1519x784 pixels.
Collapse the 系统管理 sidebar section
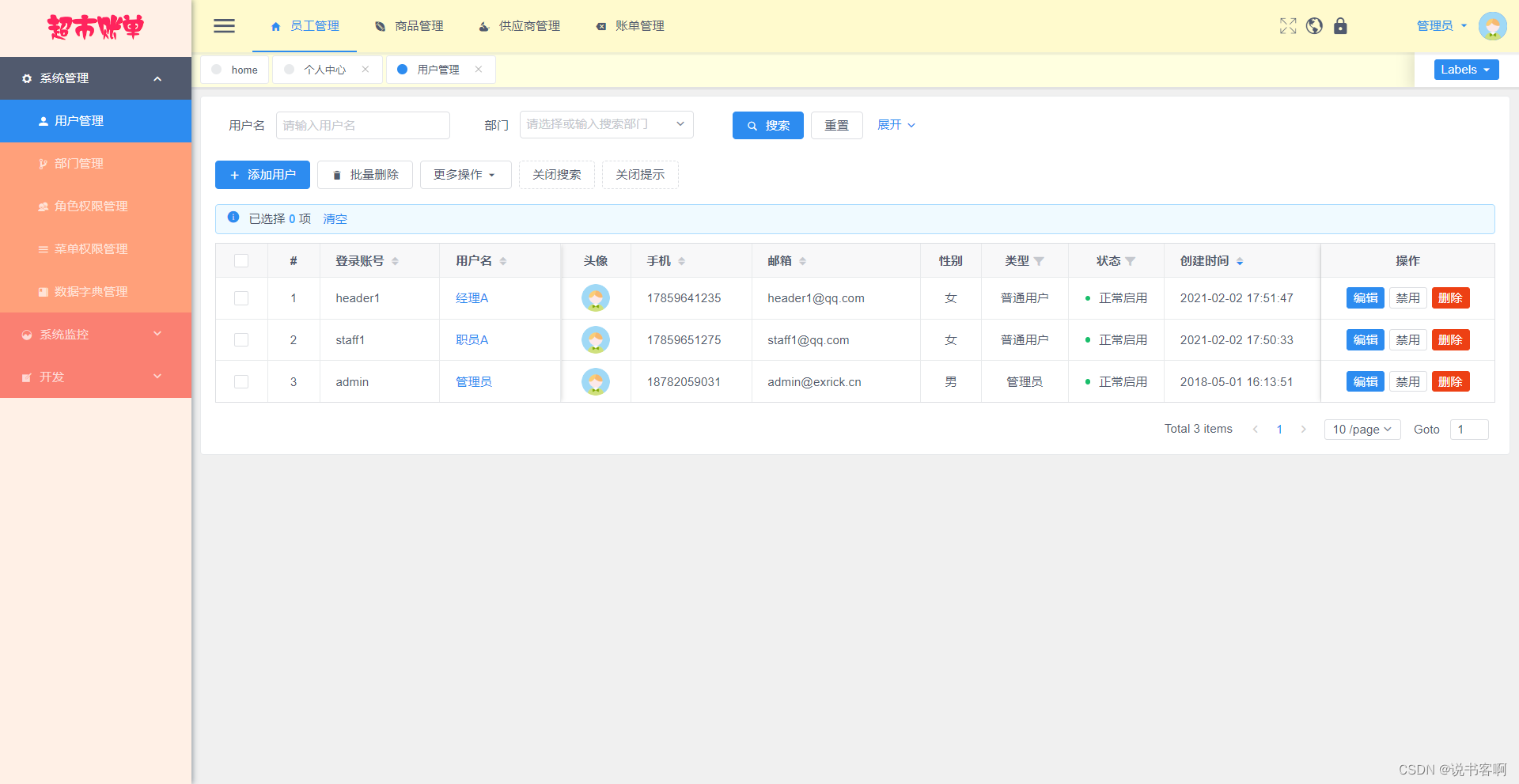(96, 78)
